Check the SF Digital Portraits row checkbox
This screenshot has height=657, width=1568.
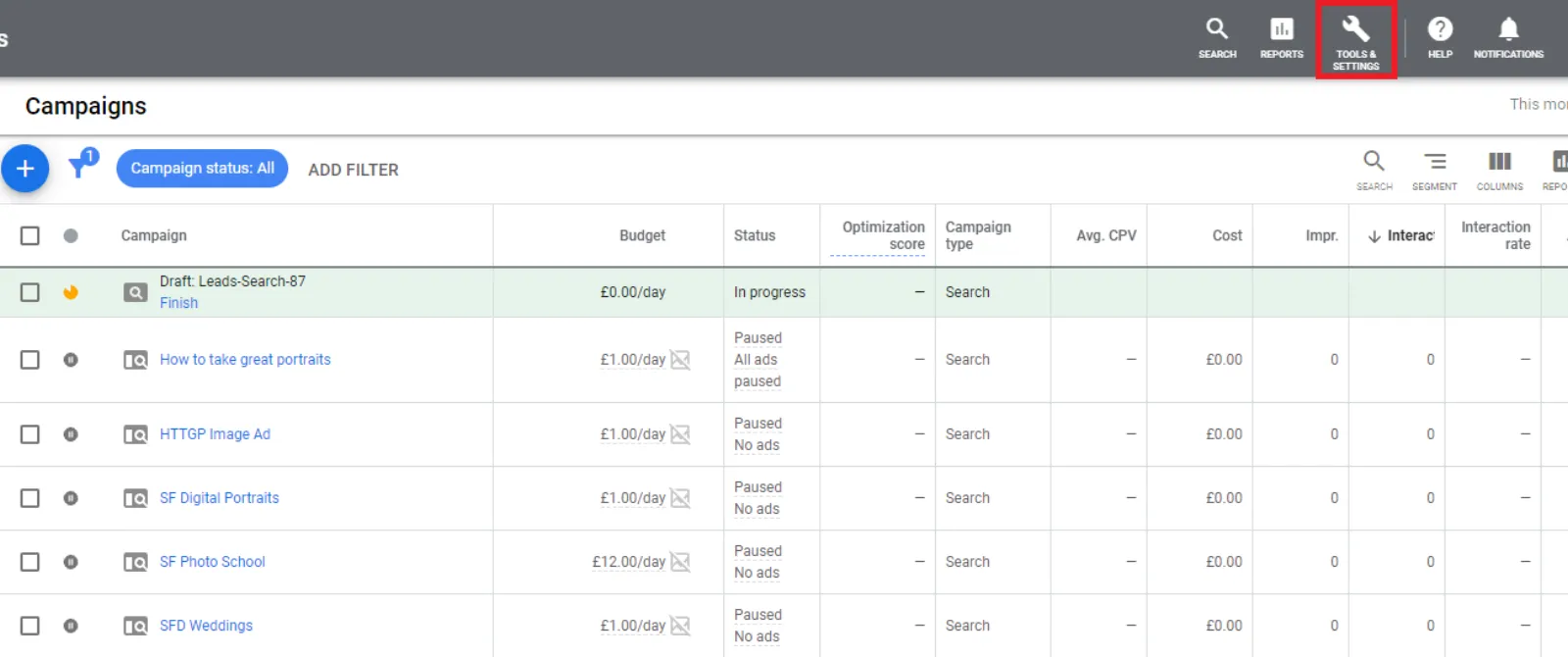30,498
